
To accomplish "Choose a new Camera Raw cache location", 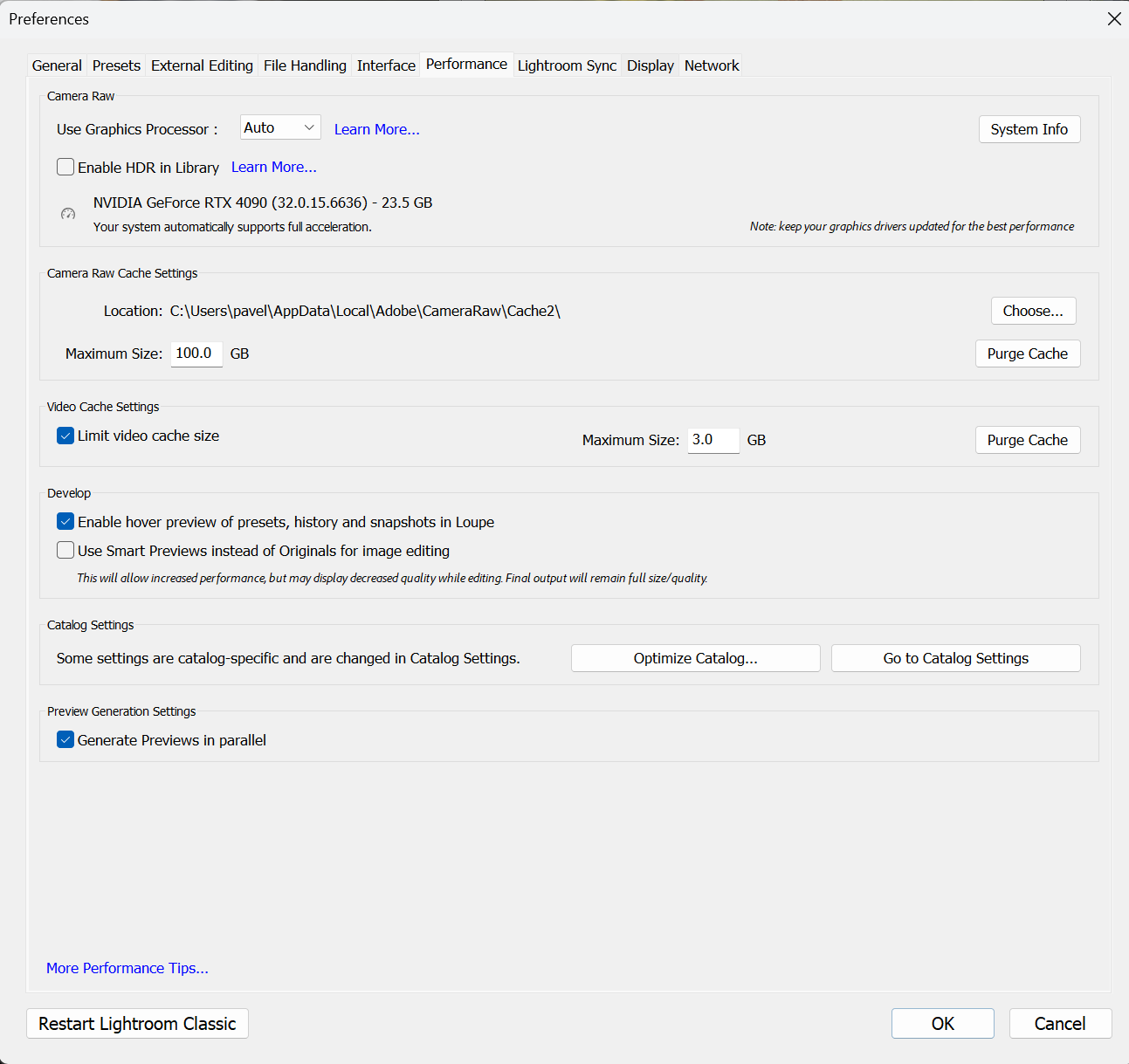I will [1033, 311].
